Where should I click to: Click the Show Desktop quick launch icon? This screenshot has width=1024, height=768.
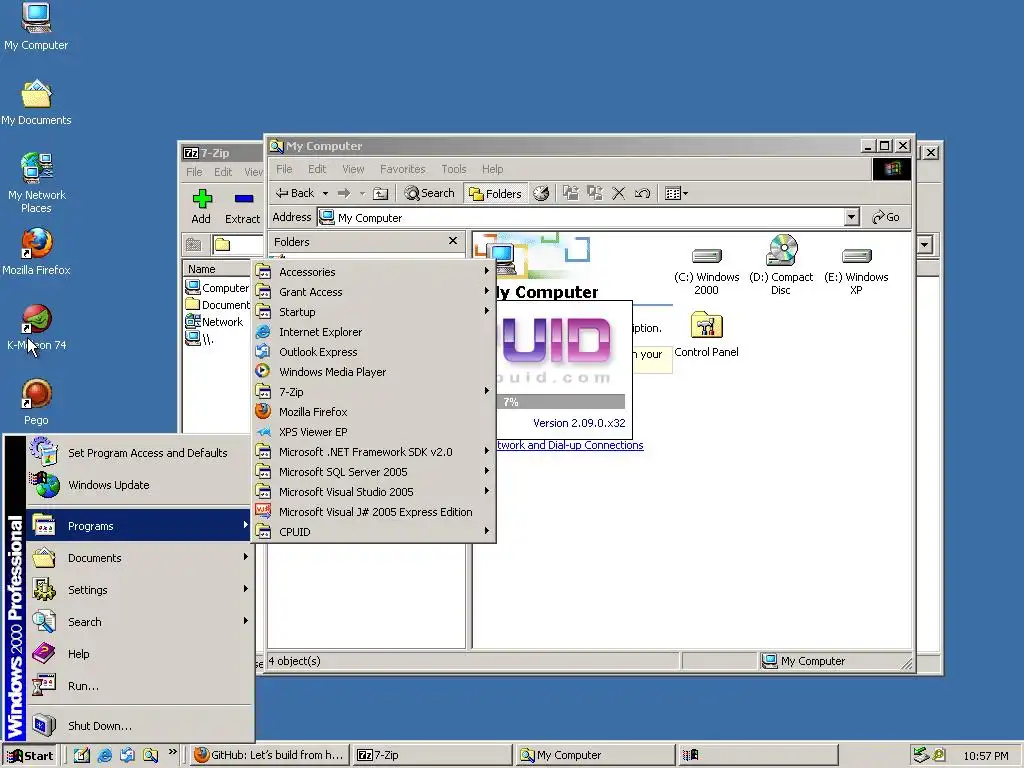(82, 755)
